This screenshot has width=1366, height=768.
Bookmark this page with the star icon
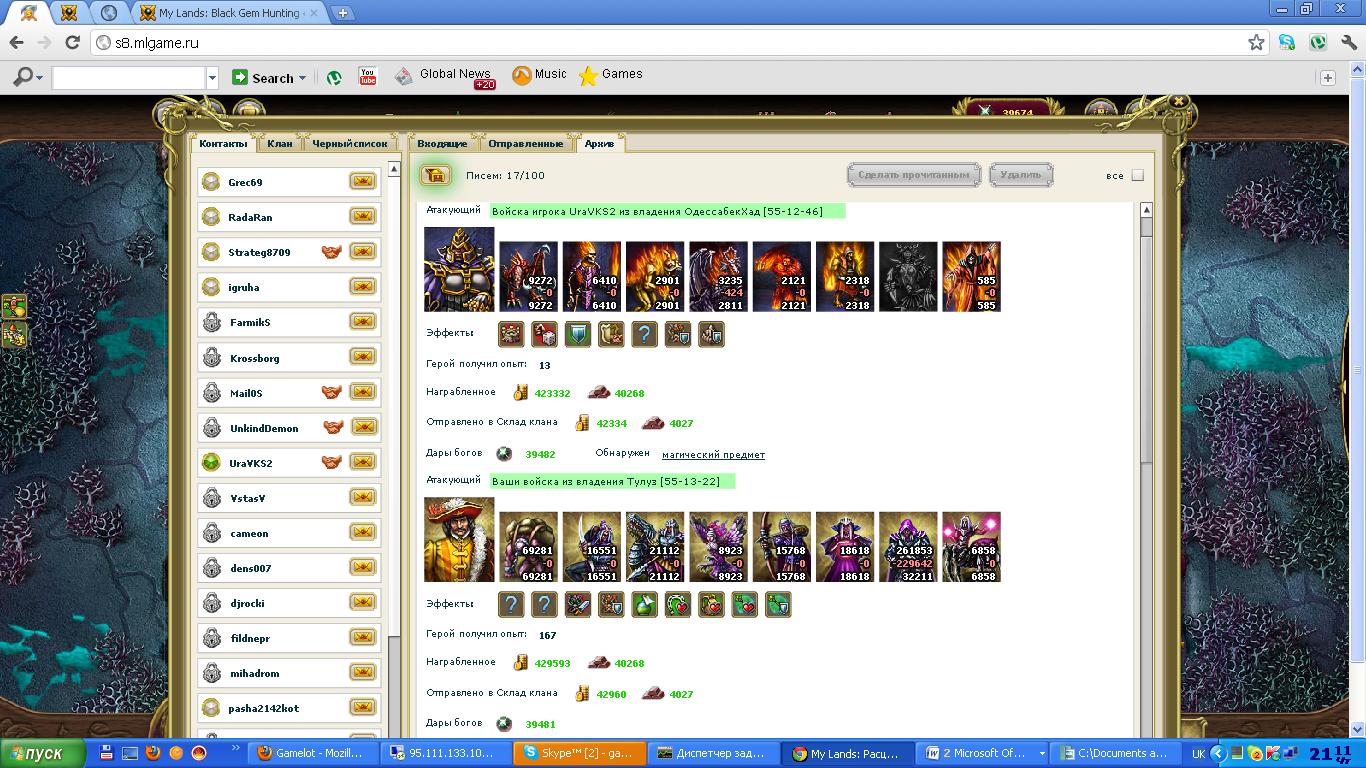click(1256, 42)
